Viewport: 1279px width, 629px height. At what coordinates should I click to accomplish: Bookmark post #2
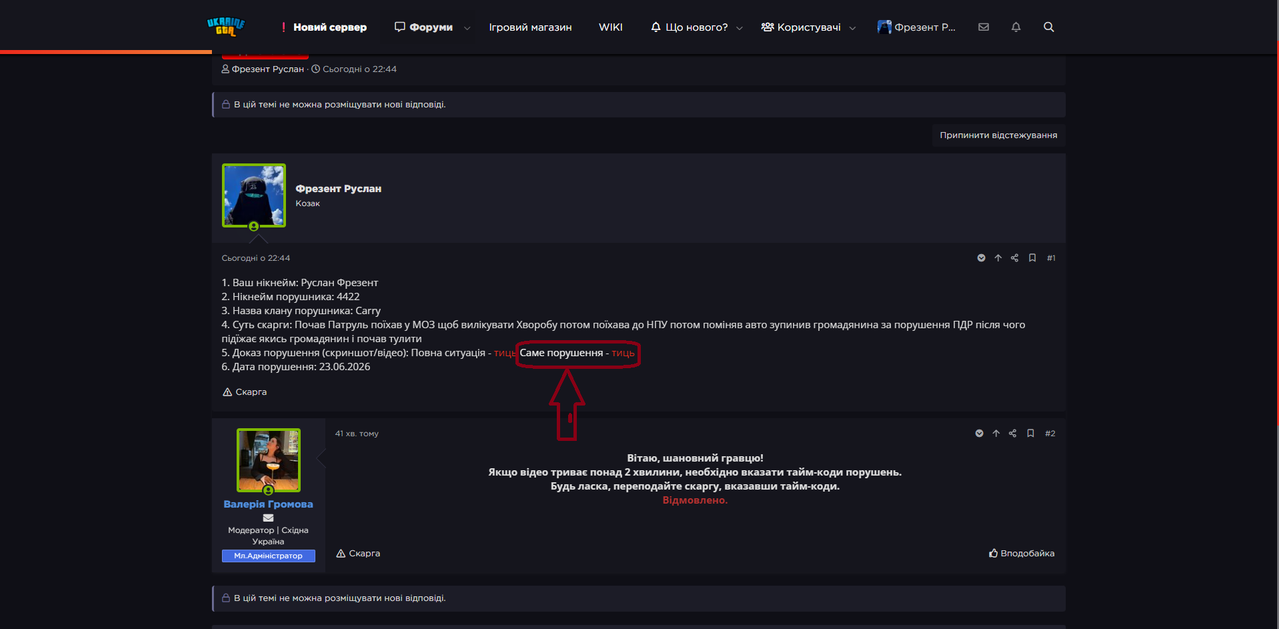coord(1030,433)
